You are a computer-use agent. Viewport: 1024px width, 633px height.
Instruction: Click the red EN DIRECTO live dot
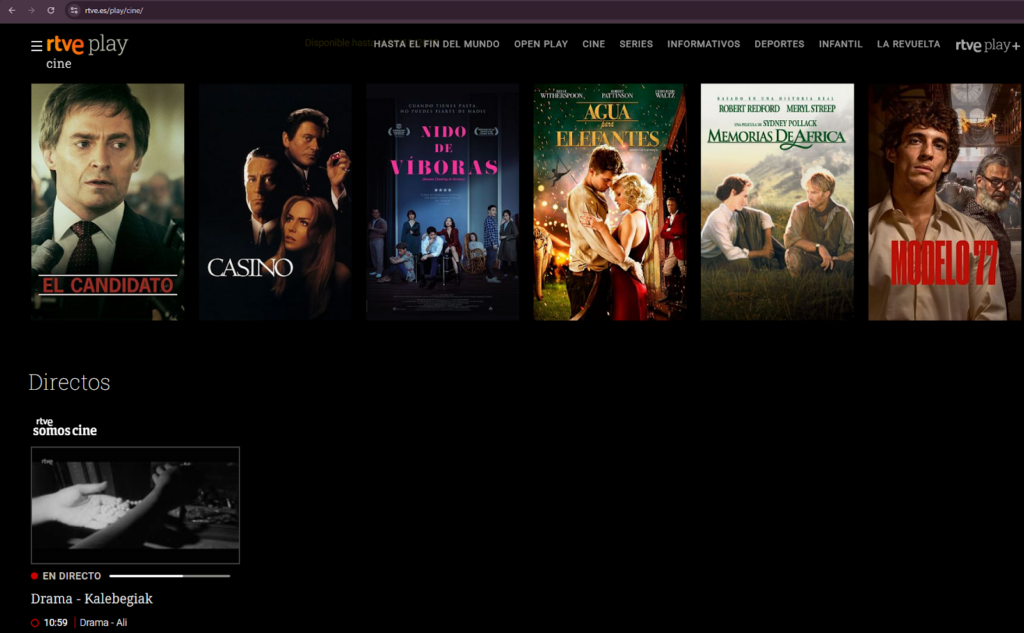[x=35, y=576]
